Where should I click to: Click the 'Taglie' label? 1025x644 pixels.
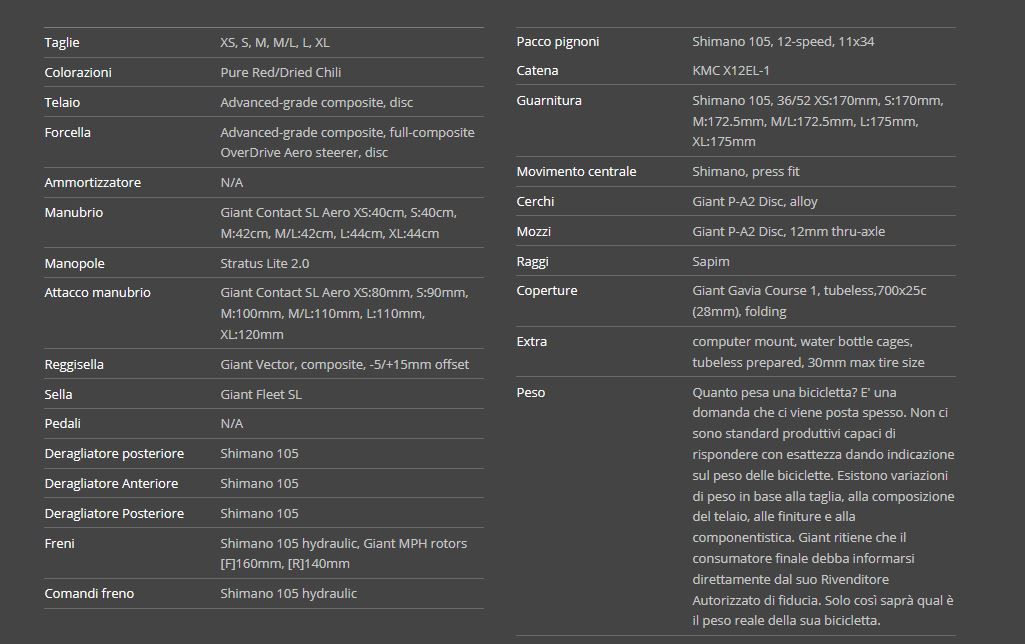pyautogui.click(x=61, y=42)
